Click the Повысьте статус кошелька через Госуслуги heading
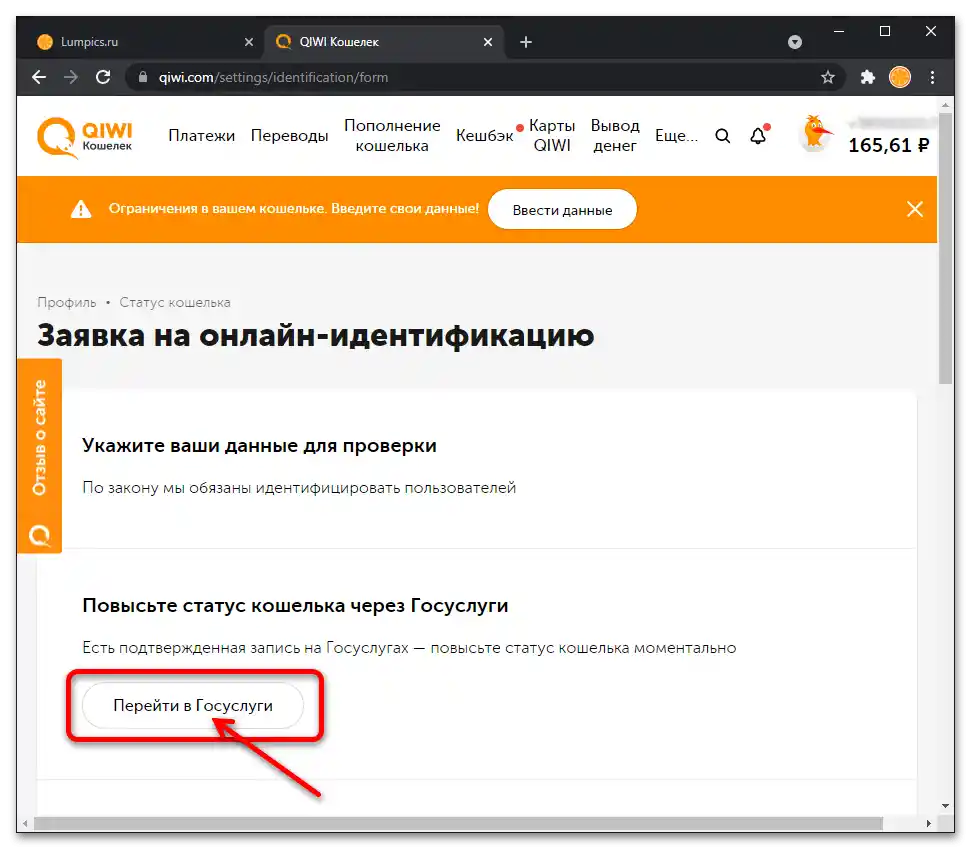Viewport: 971px width, 849px height. point(295,606)
